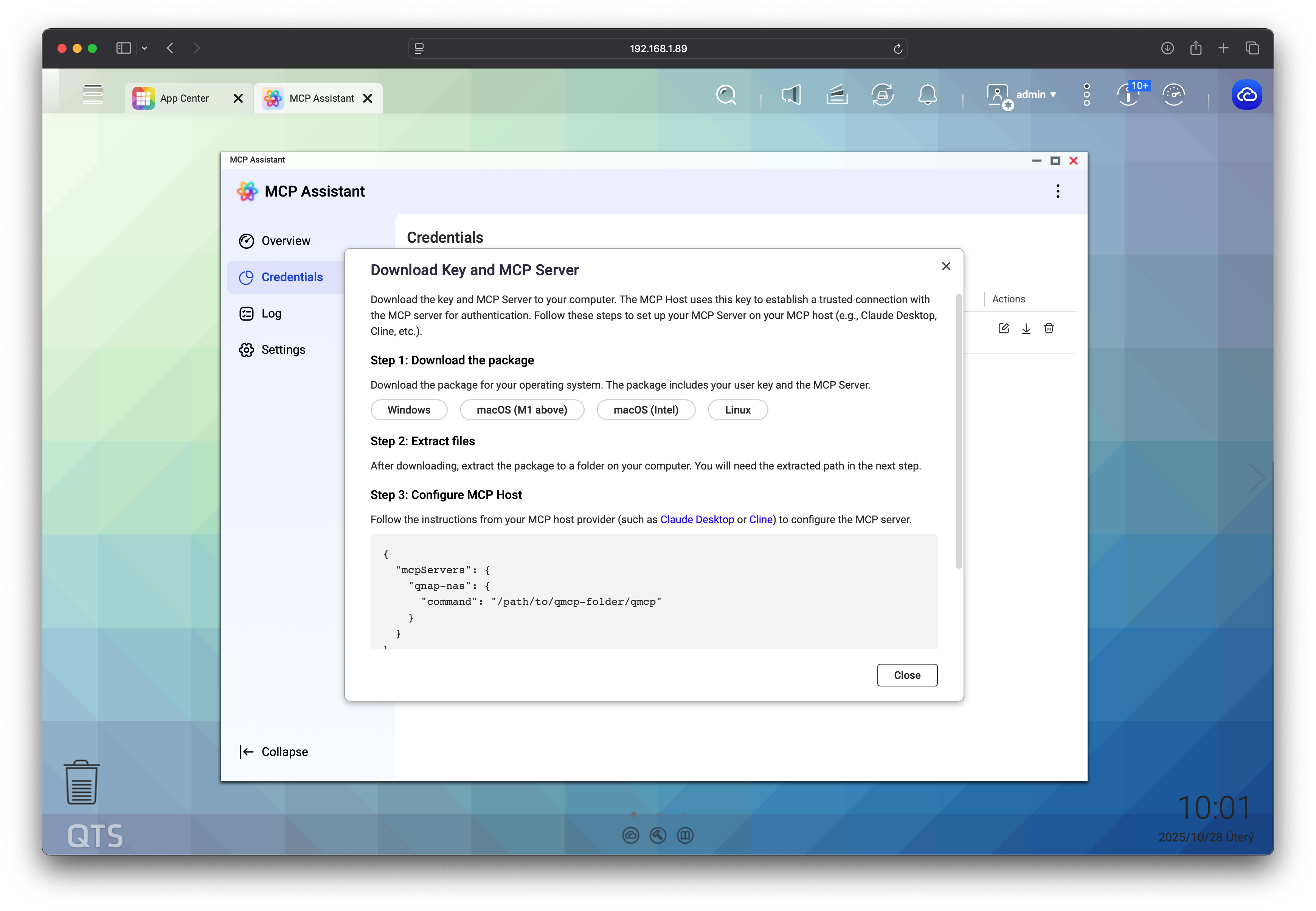Click the download credential key icon

coord(1026,328)
